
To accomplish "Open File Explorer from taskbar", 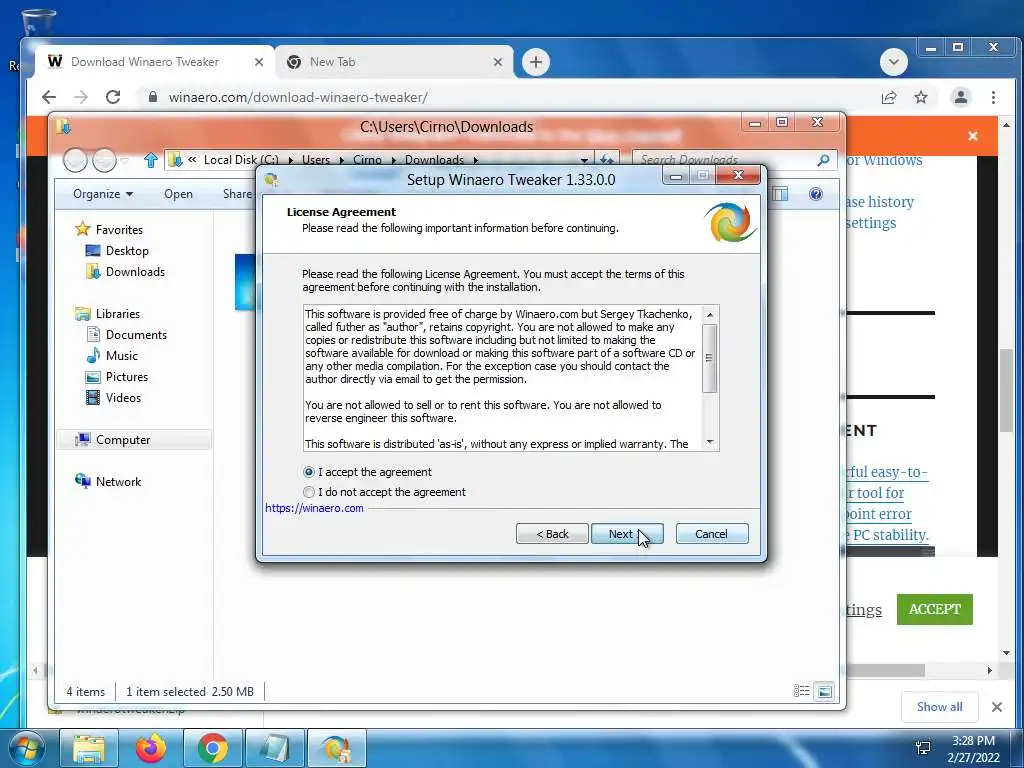I will tap(89, 748).
